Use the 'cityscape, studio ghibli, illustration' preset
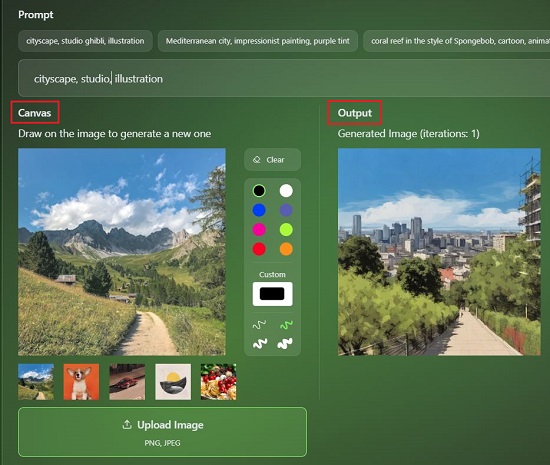The height and width of the screenshot is (465, 550). click(x=85, y=41)
